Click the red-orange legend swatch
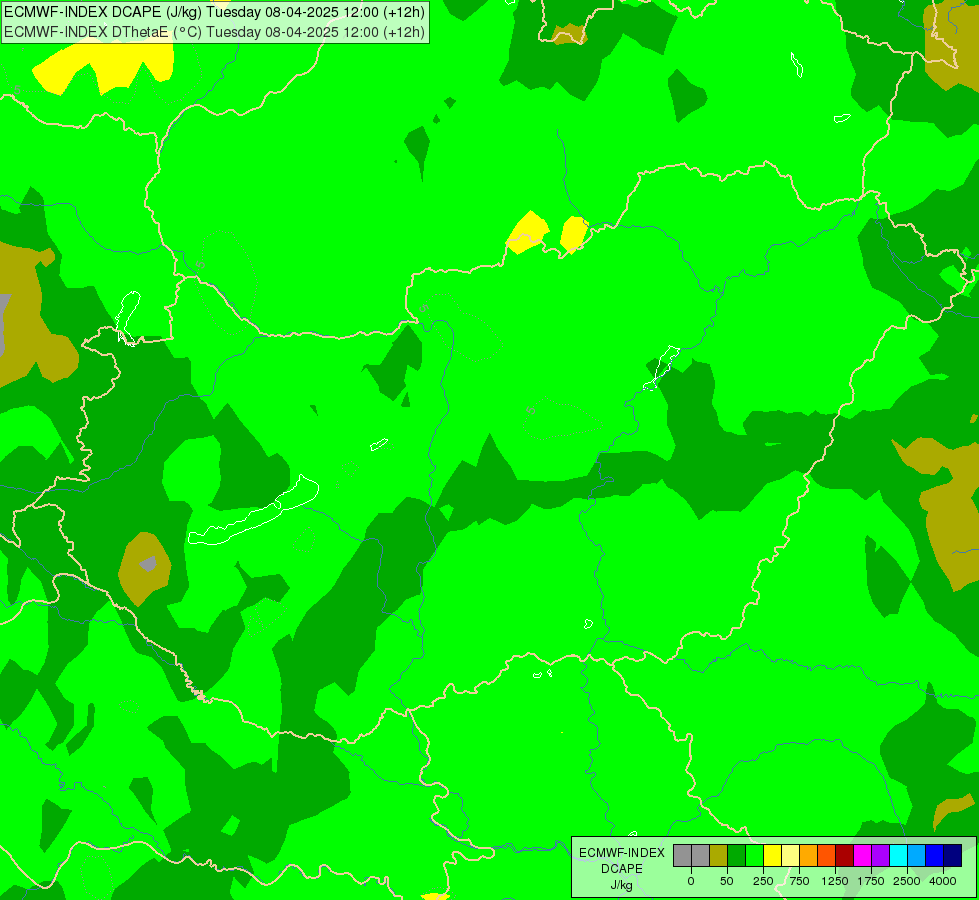The width and height of the screenshot is (979, 900). tap(827, 856)
